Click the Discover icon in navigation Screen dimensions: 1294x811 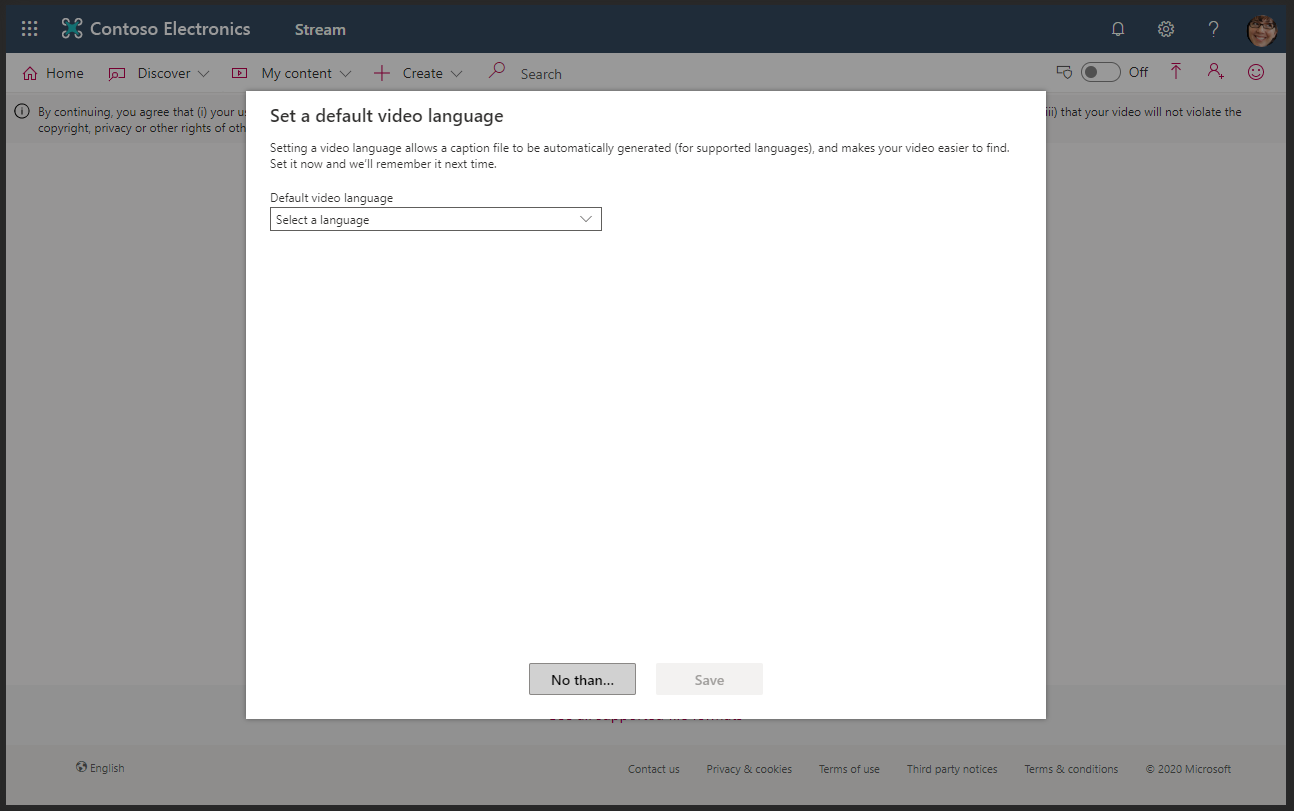pos(117,73)
